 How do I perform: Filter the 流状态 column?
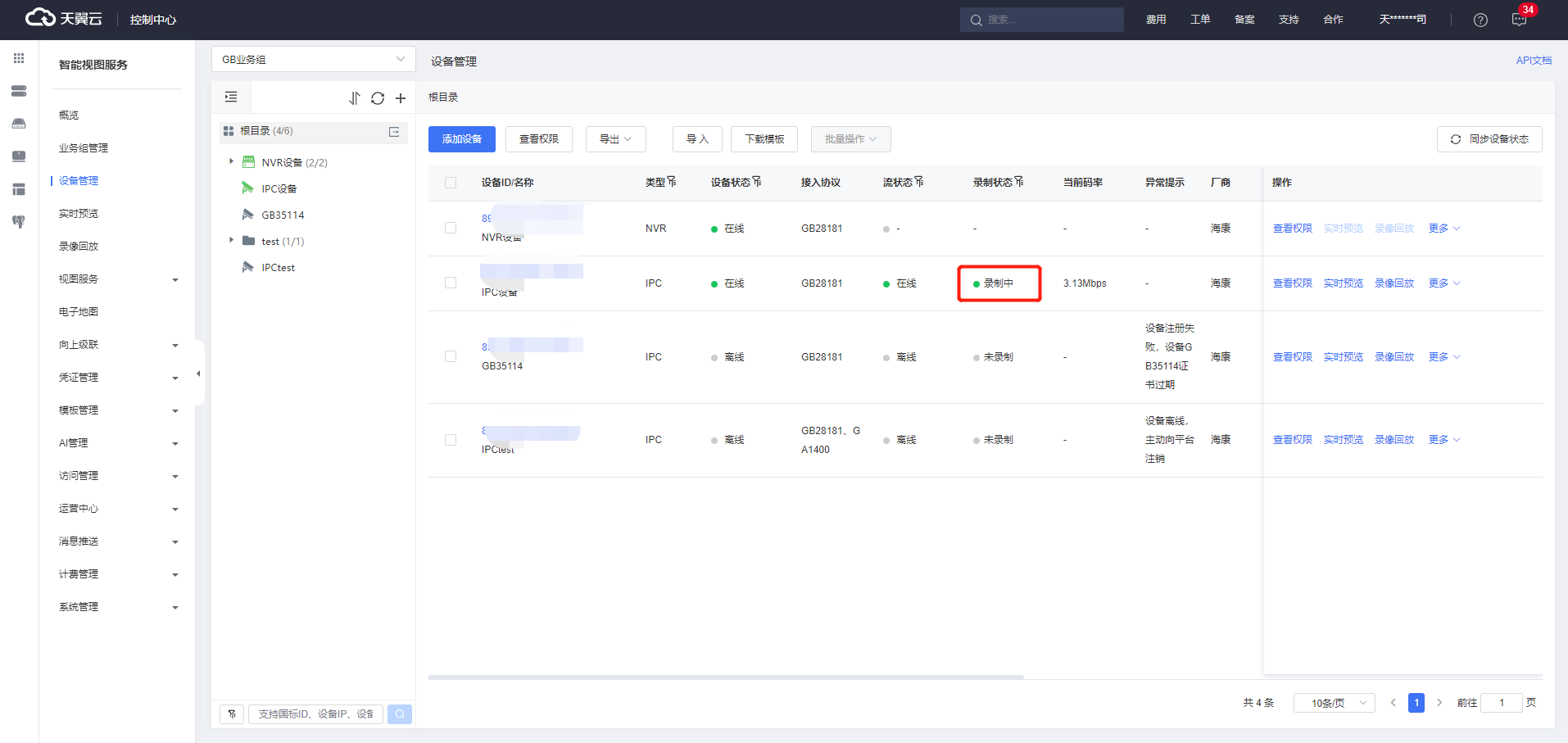[x=919, y=182]
